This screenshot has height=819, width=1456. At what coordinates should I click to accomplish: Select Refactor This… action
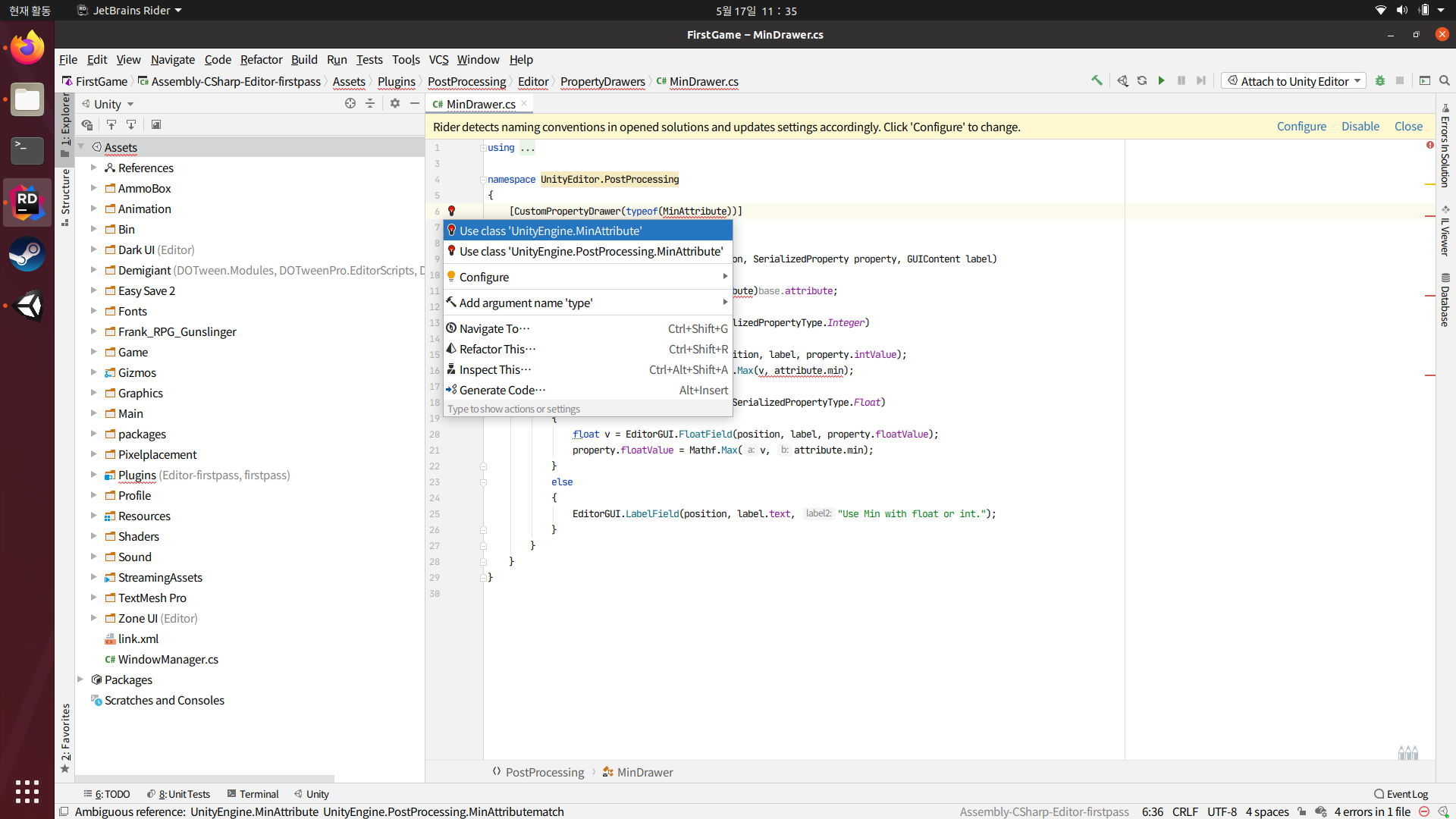click(588, 349)
